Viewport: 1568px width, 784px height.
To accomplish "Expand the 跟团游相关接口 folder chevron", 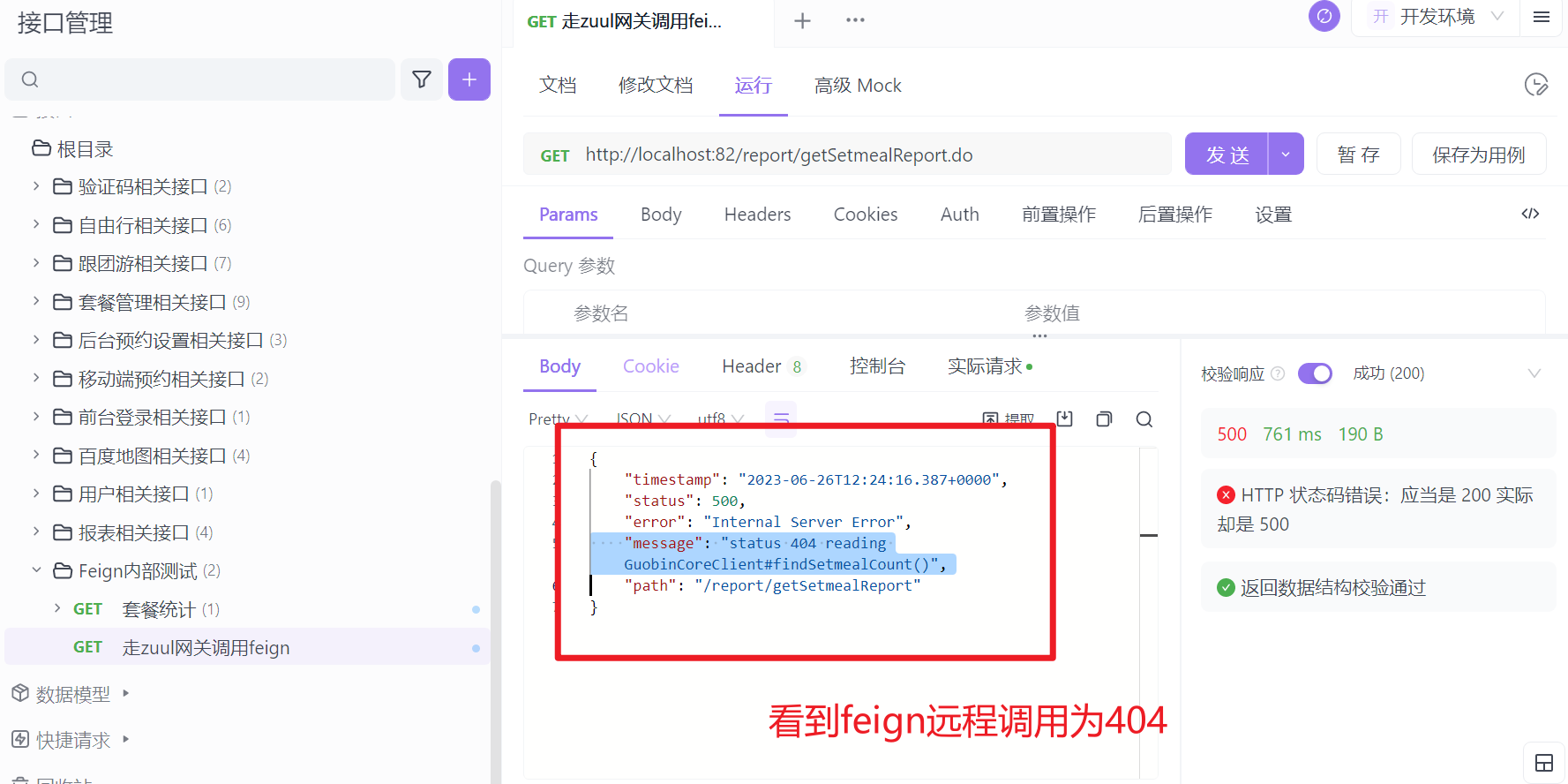I will [36, 263].
